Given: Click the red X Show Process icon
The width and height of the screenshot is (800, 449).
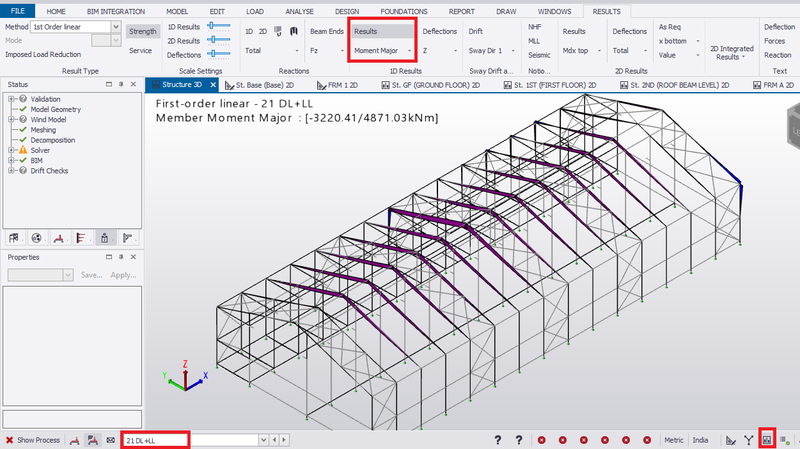Looking at the screenshot, I should pyautogui.click(x=9, y=440).
